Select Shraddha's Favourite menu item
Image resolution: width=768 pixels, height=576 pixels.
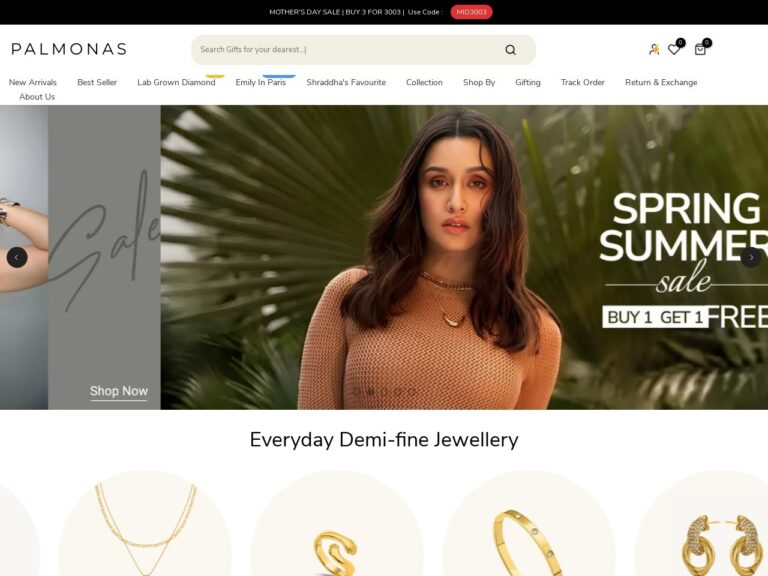346,82
